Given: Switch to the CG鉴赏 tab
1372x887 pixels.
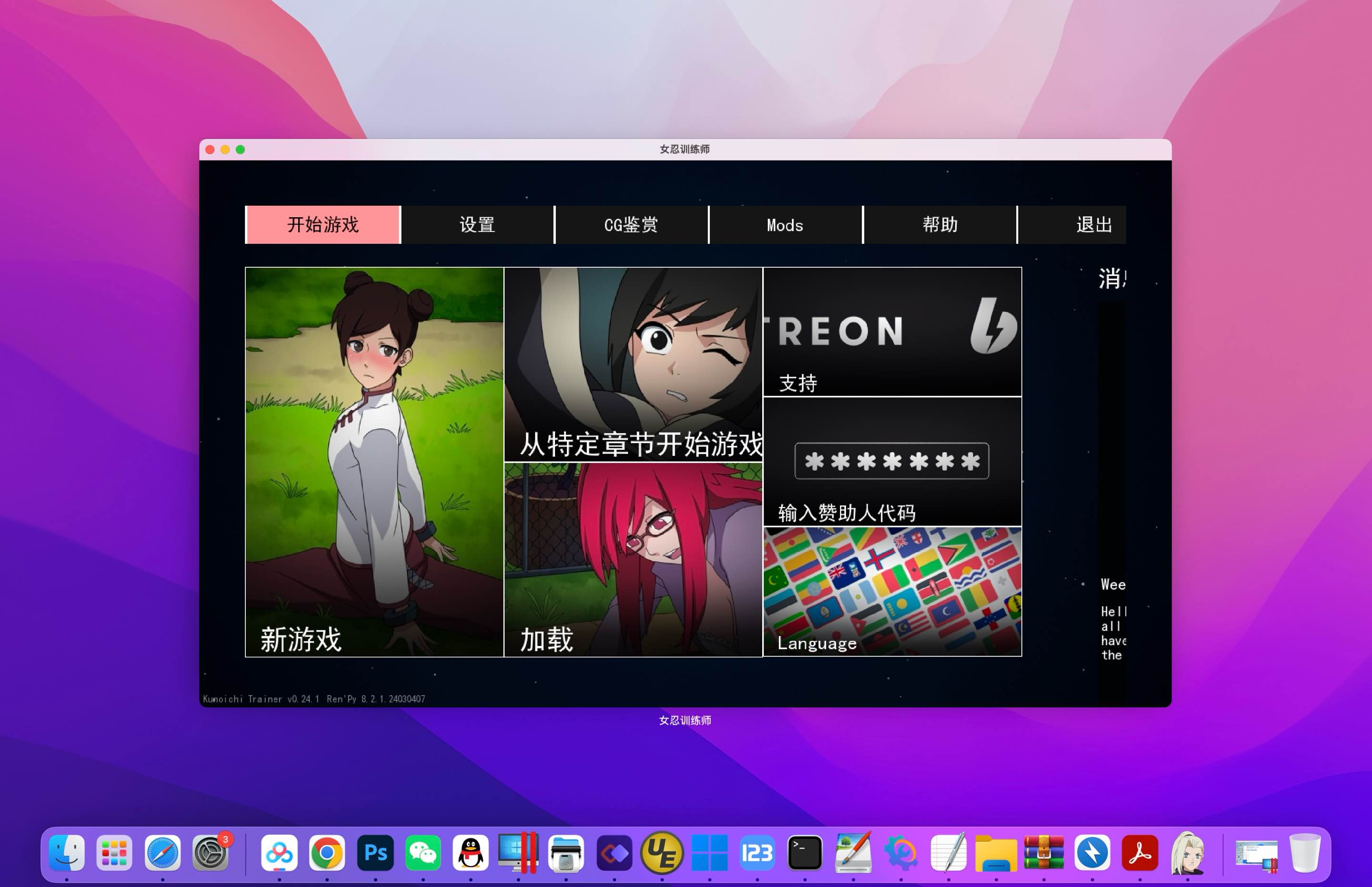Looking at the screenshot, I should 631,225.
